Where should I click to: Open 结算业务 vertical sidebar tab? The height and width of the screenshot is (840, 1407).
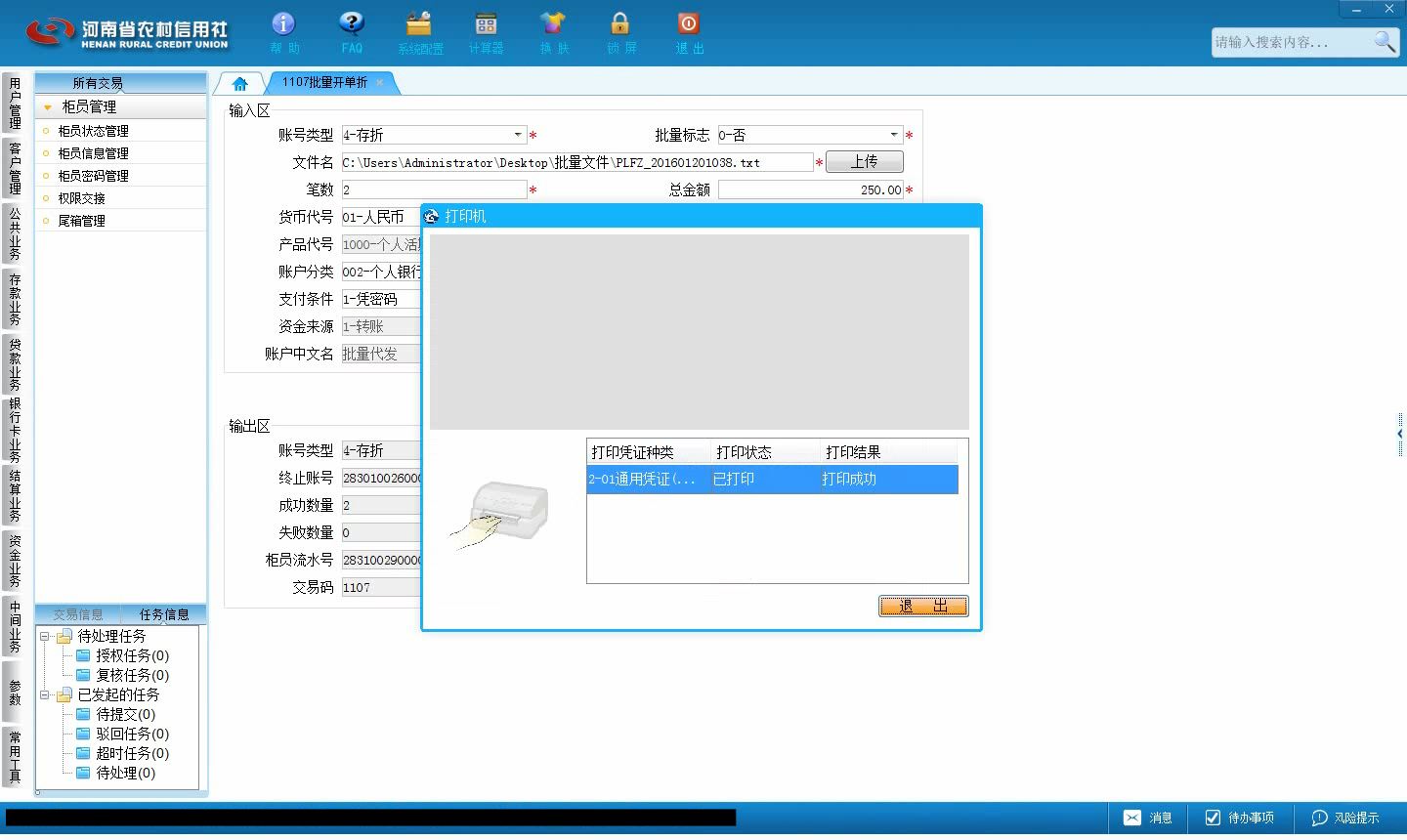tap(14, 496)
